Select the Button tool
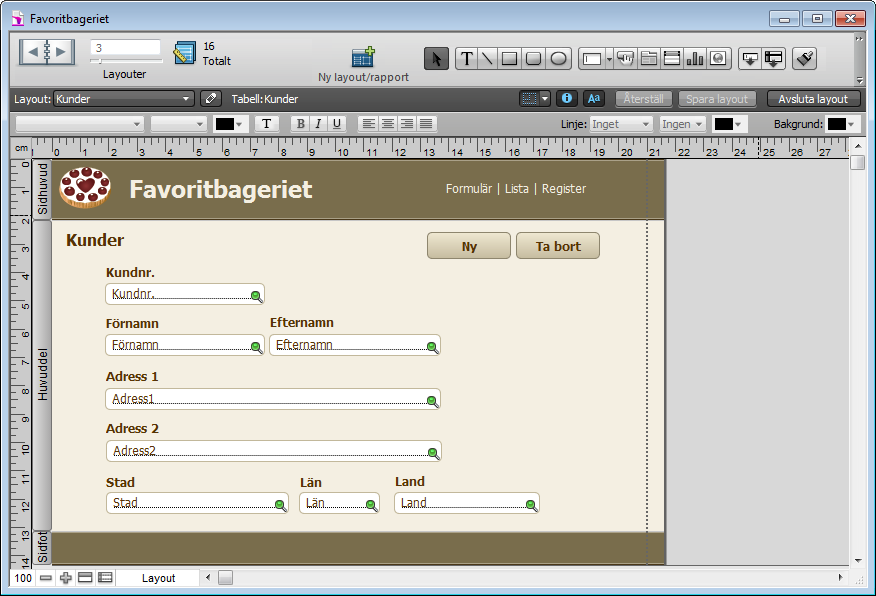The height and width of the screenshot is (596, 876). [x=626, y=59]
